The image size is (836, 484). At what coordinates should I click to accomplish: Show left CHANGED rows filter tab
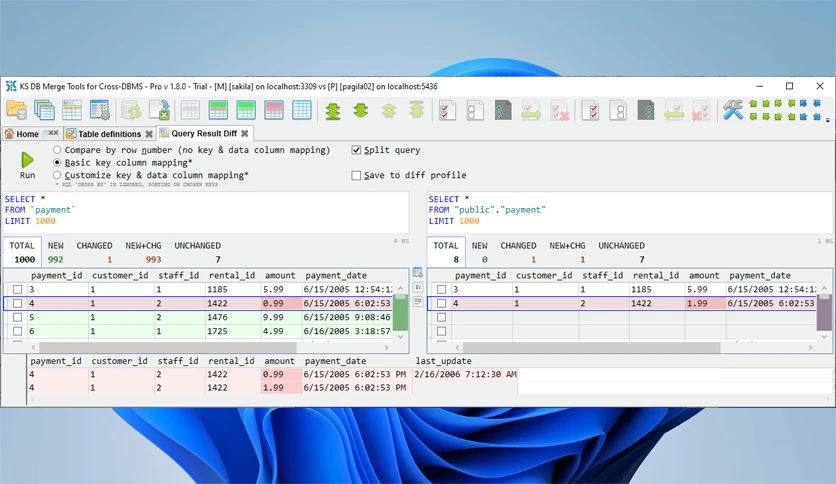pos(94,252)
